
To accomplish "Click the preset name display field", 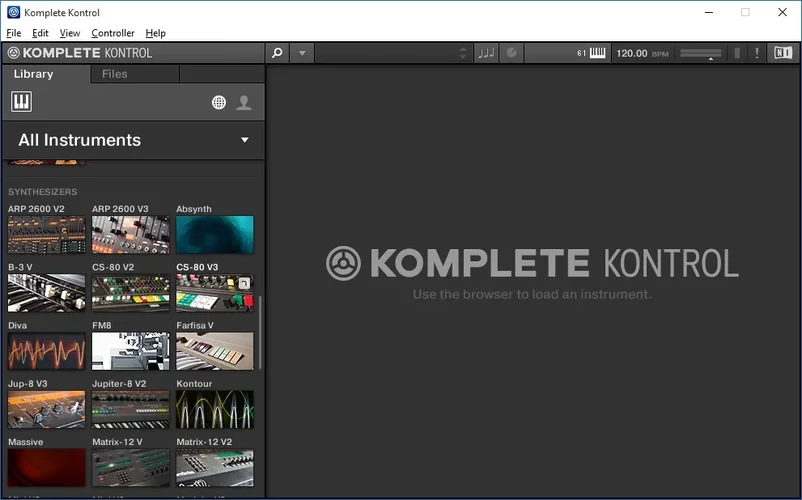I will click(392, 53).
